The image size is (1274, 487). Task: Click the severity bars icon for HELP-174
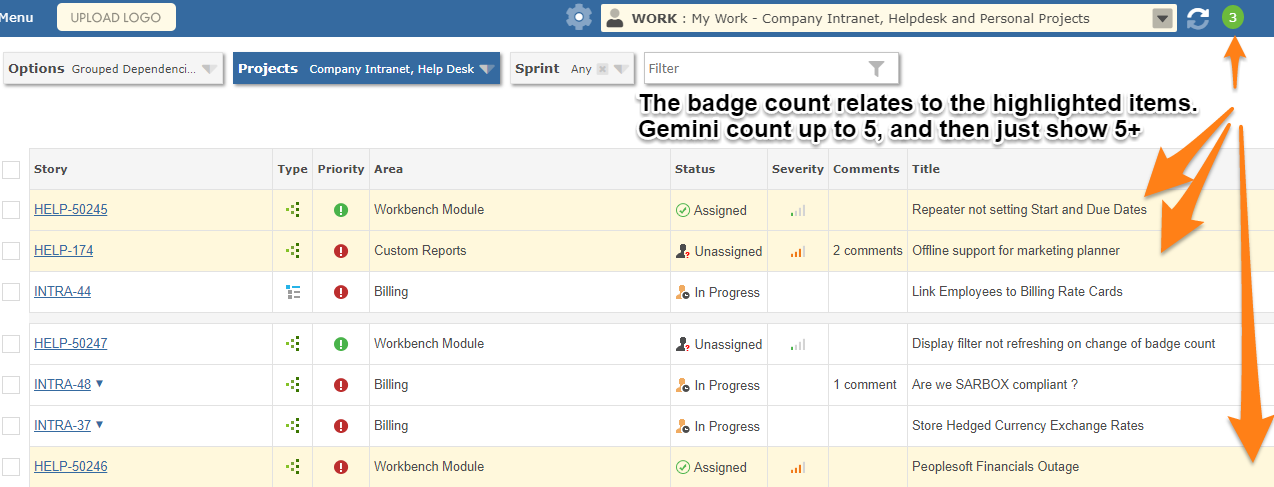pos(797,252)
